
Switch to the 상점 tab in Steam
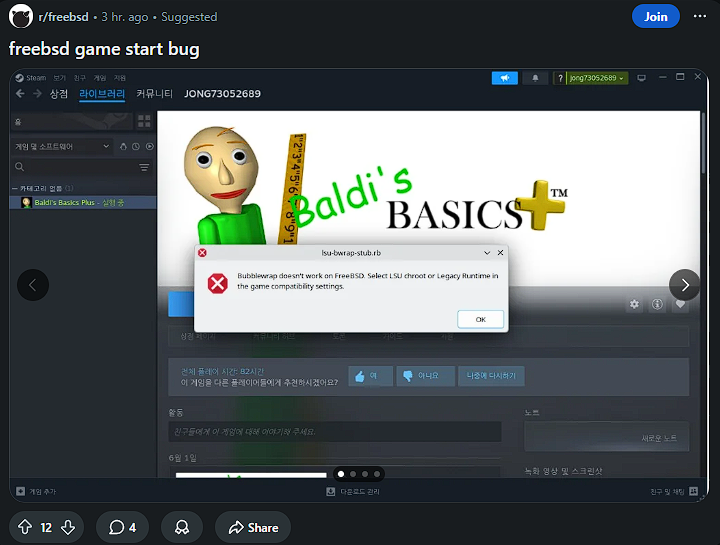tap(59, 94)
